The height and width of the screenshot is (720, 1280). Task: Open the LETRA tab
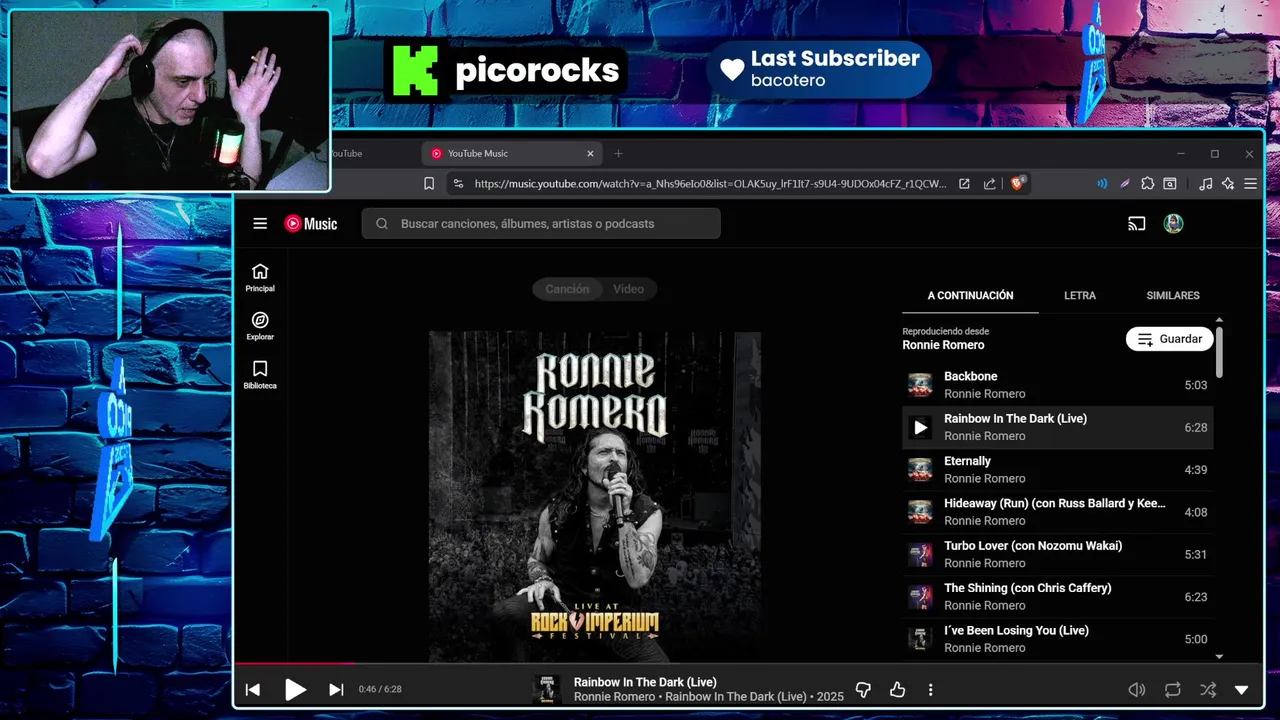pos(1080,295)
